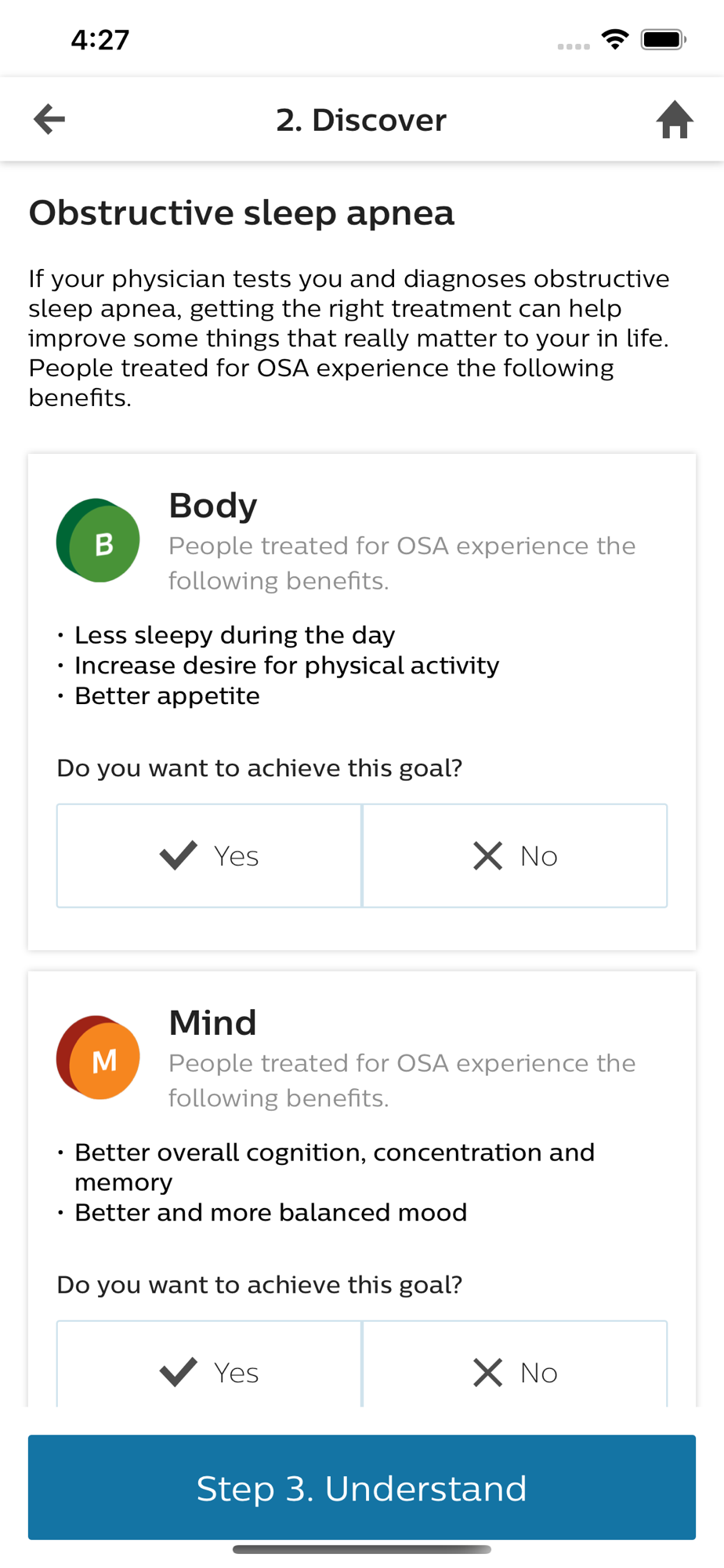This screenshot has height=1568, width=724.
Task: Tap the 4:27 clock in status bar
Action: pyautogui.click(x=100, y=40)
